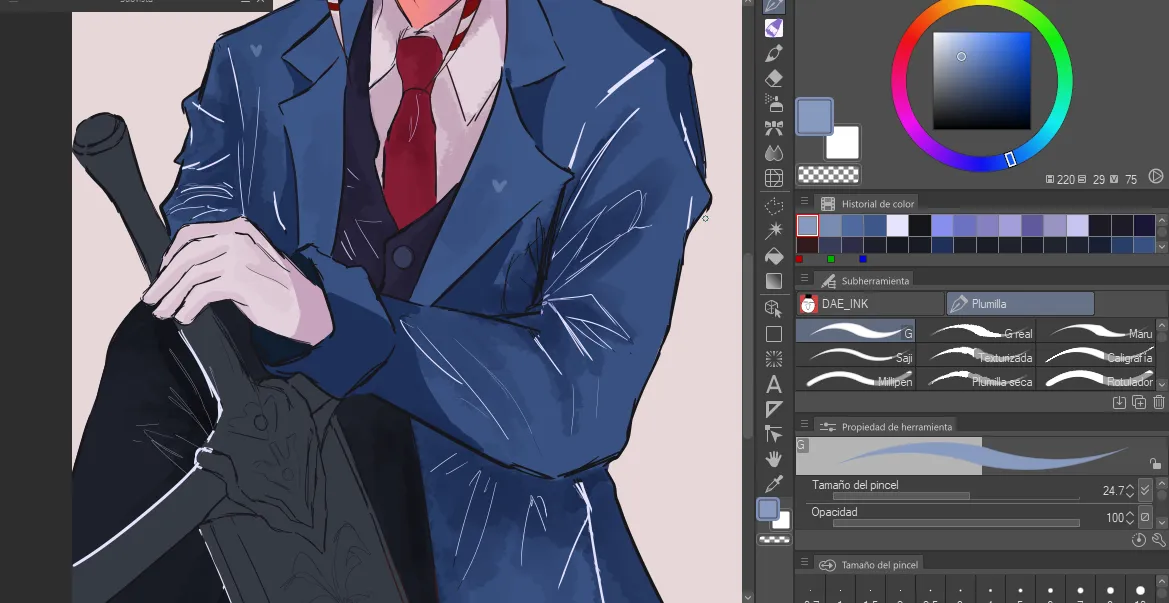Select the Decoration bow tool
The image size is (1169, 603).
774,128
